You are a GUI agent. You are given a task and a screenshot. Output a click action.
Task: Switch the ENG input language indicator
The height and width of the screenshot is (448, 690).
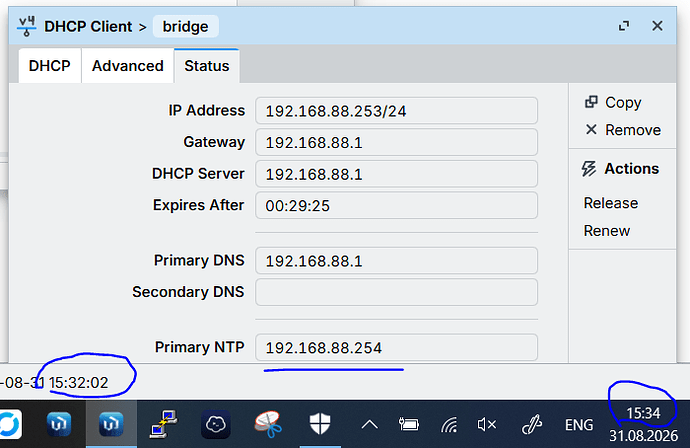click(579, 425)
